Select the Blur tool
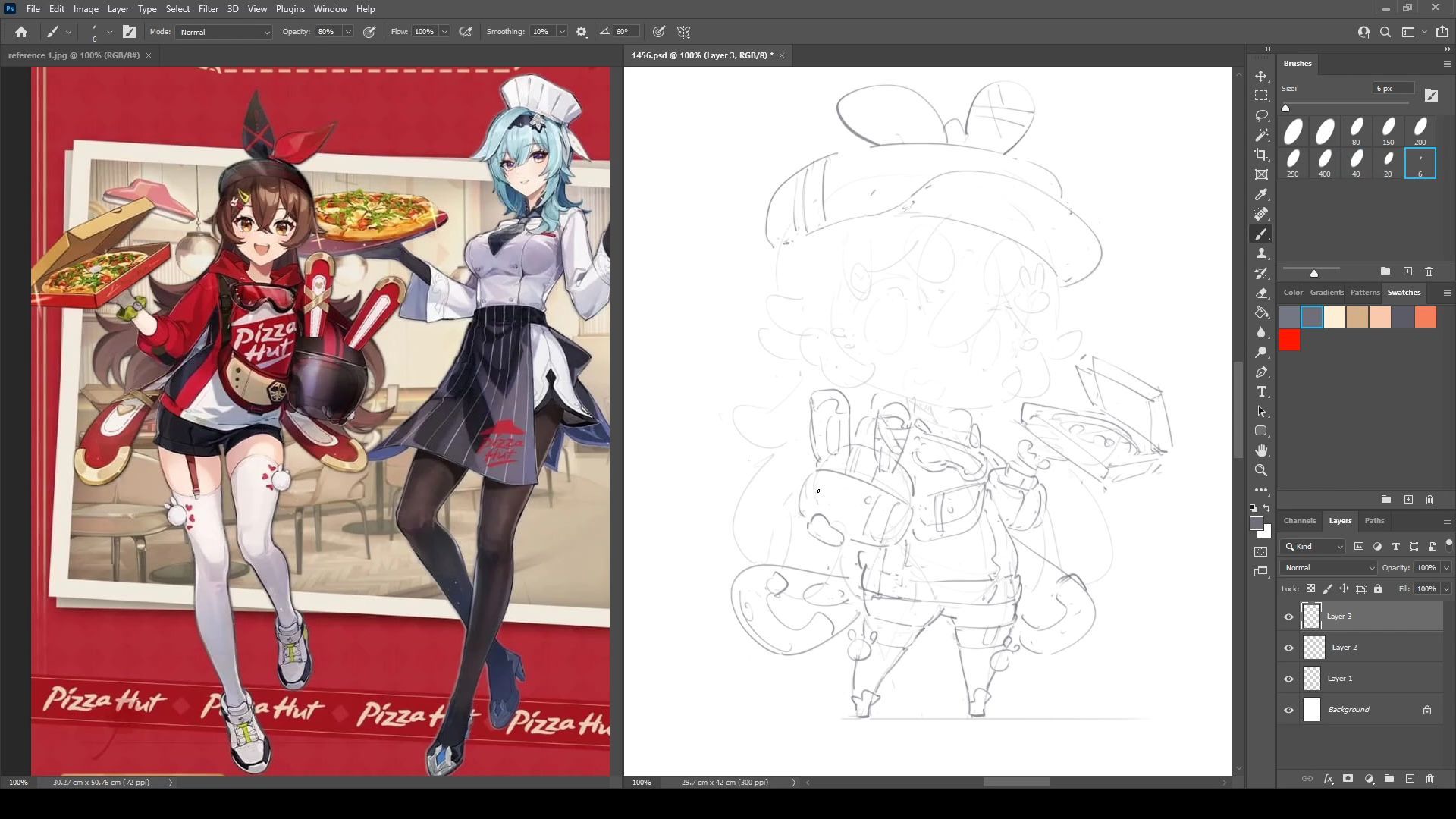The height and width of the screenshot is (819, 1456). pyautogui.click(x=1261, y=333)
